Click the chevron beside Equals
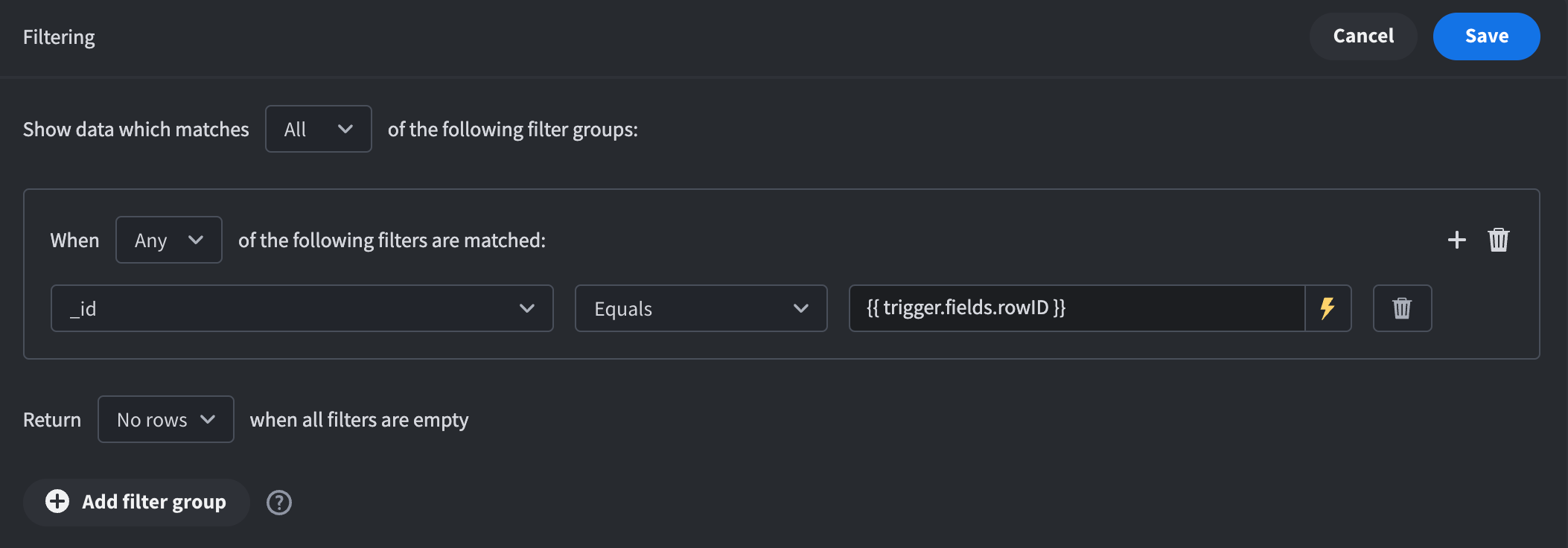 [x=801, y=308]
